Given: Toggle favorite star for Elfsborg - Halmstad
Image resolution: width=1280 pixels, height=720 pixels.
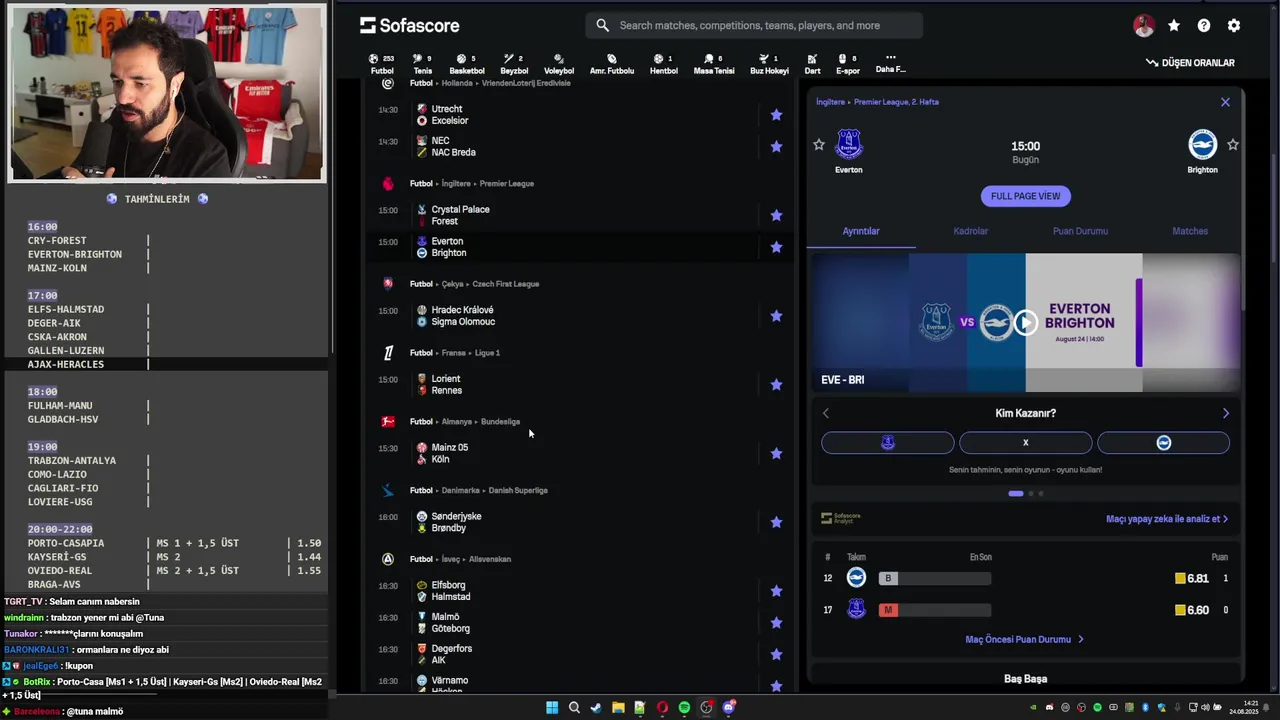Looking at the screenshot, I should 776,591.
